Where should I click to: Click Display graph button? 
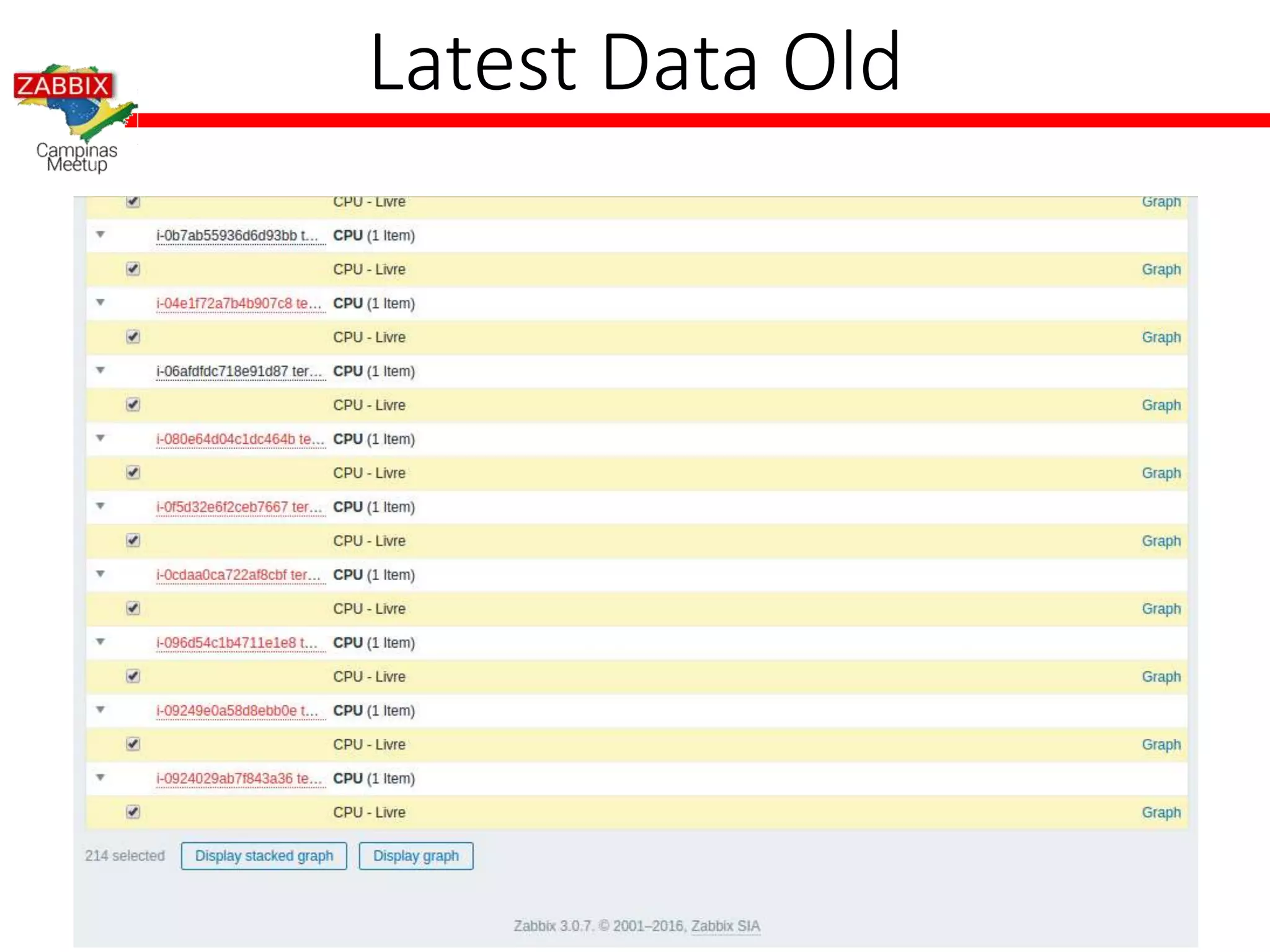click(x=415, y=856)
